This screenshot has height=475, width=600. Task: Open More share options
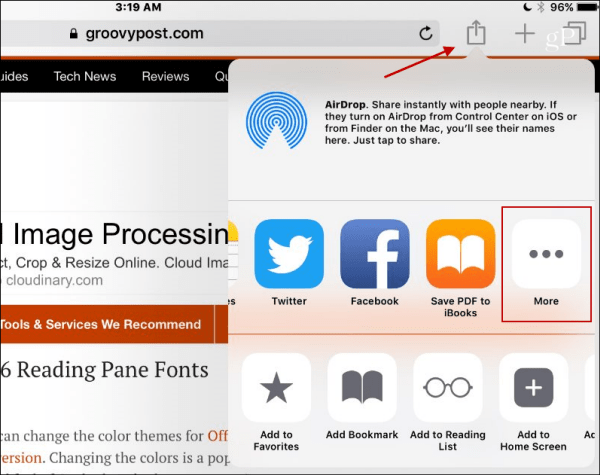[x=546, y=254]
